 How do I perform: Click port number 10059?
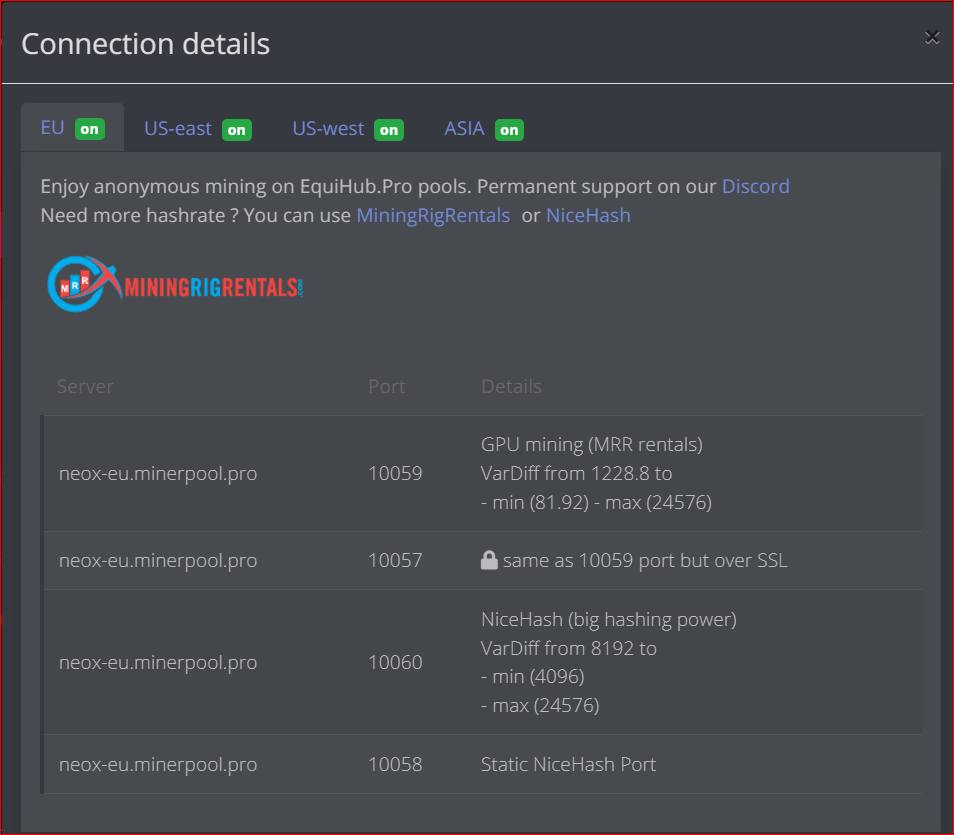tap(395, 473)
